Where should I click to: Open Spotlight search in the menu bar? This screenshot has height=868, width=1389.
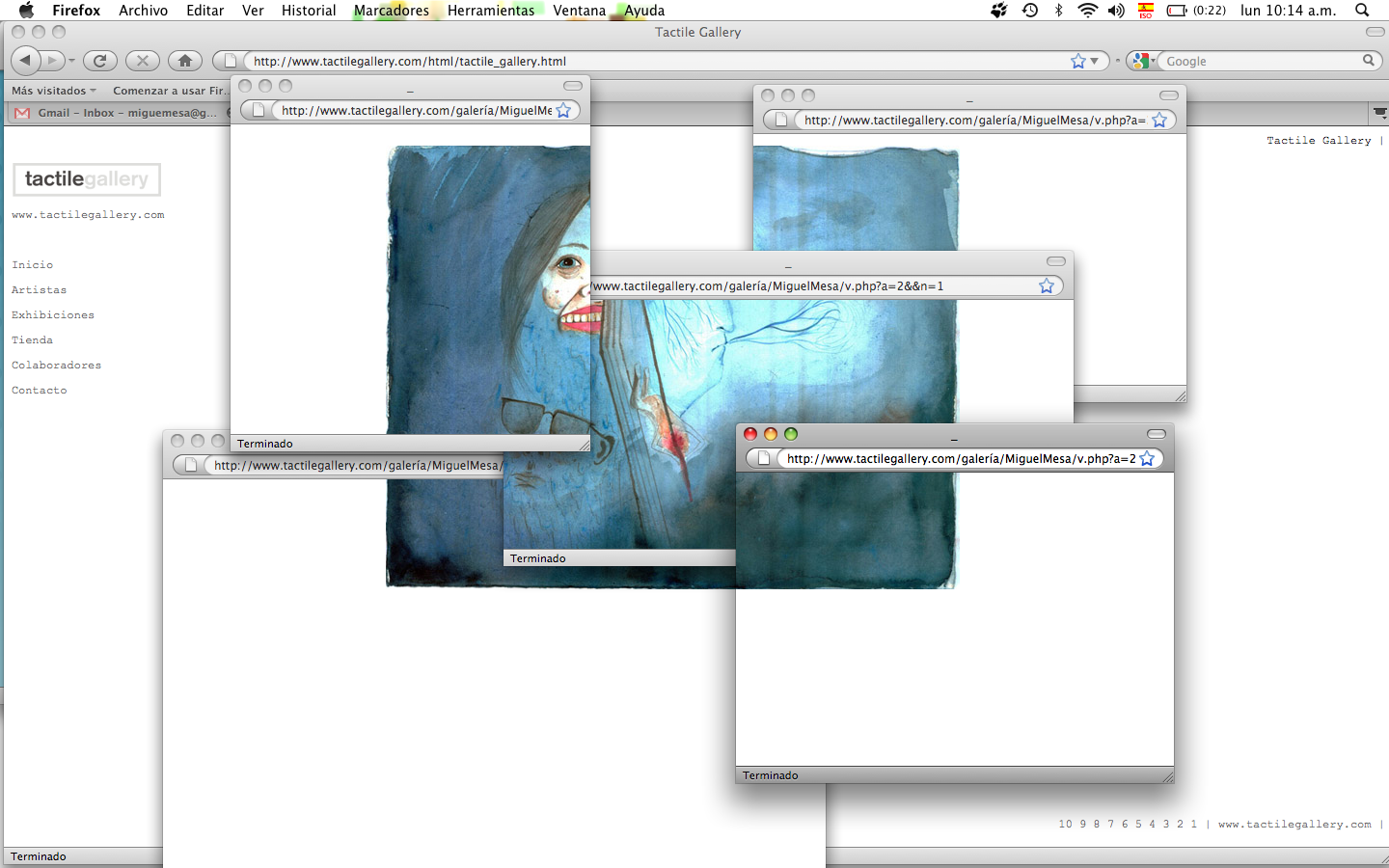pos(1362,11)
